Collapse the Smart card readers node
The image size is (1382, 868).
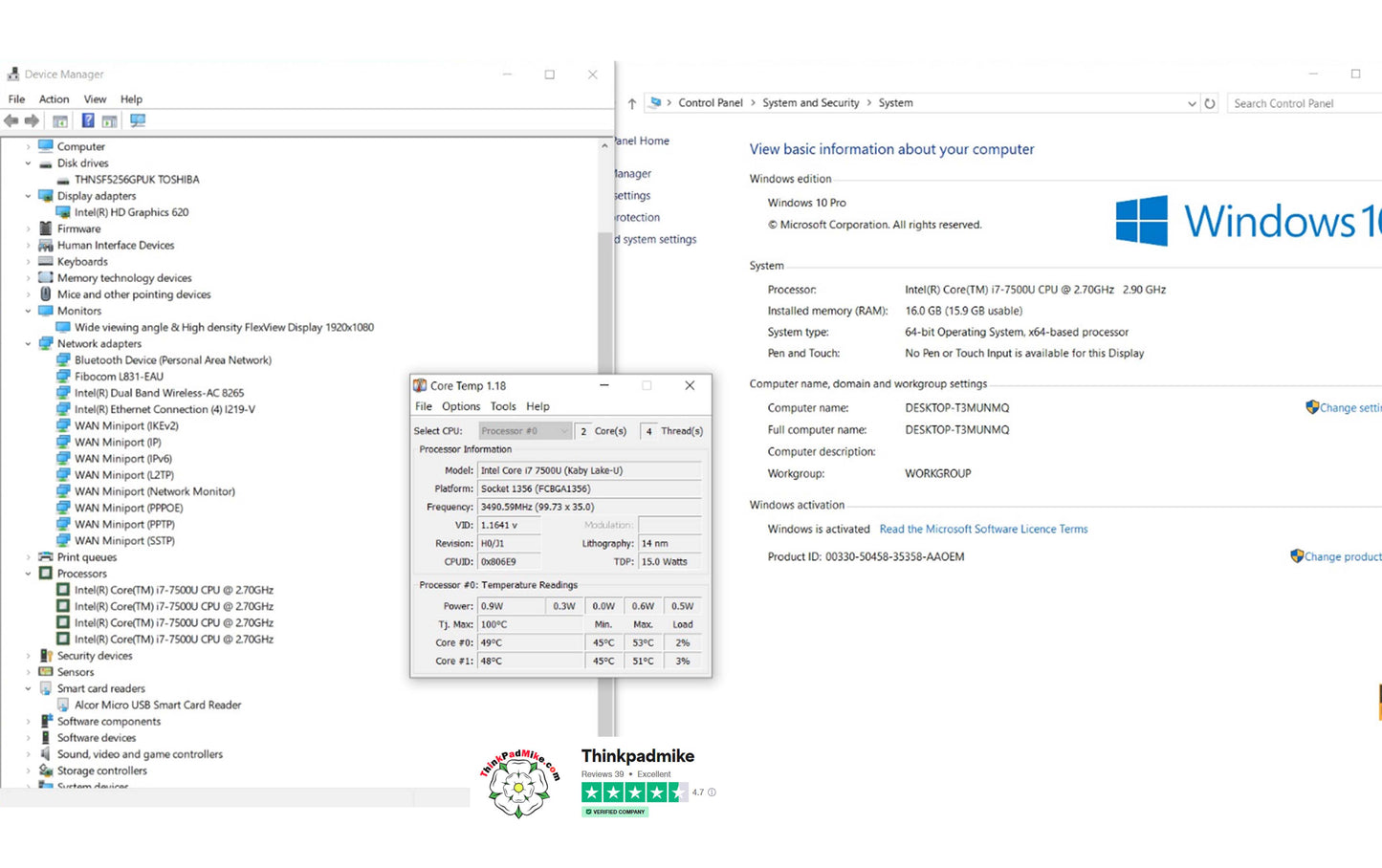click(28, 688)
